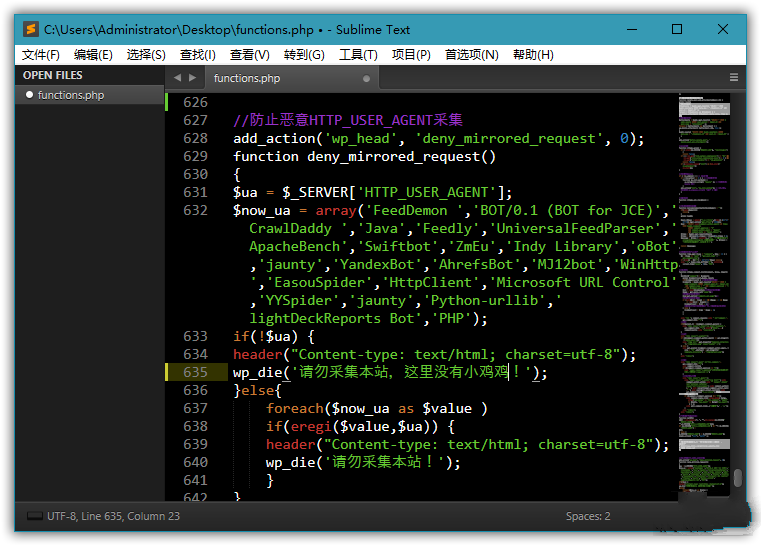The image size is (761, 546).
Task: Open the Spaces: 2 indentation selector
Action: pyautogui.click(x=588, y=516)
